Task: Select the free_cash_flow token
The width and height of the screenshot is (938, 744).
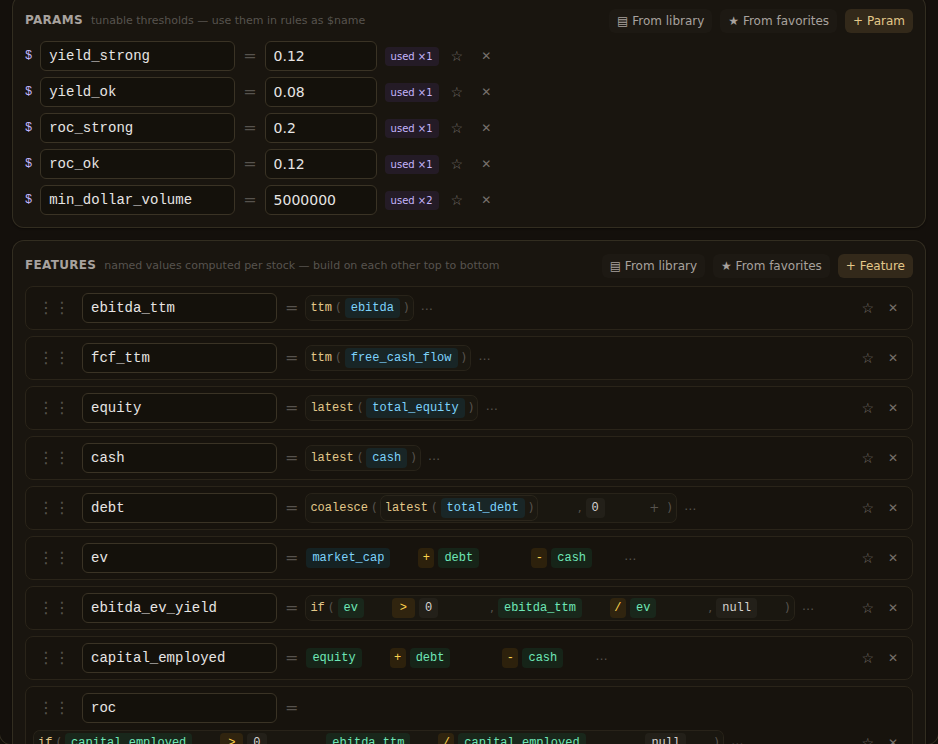Action: [401, 358]
